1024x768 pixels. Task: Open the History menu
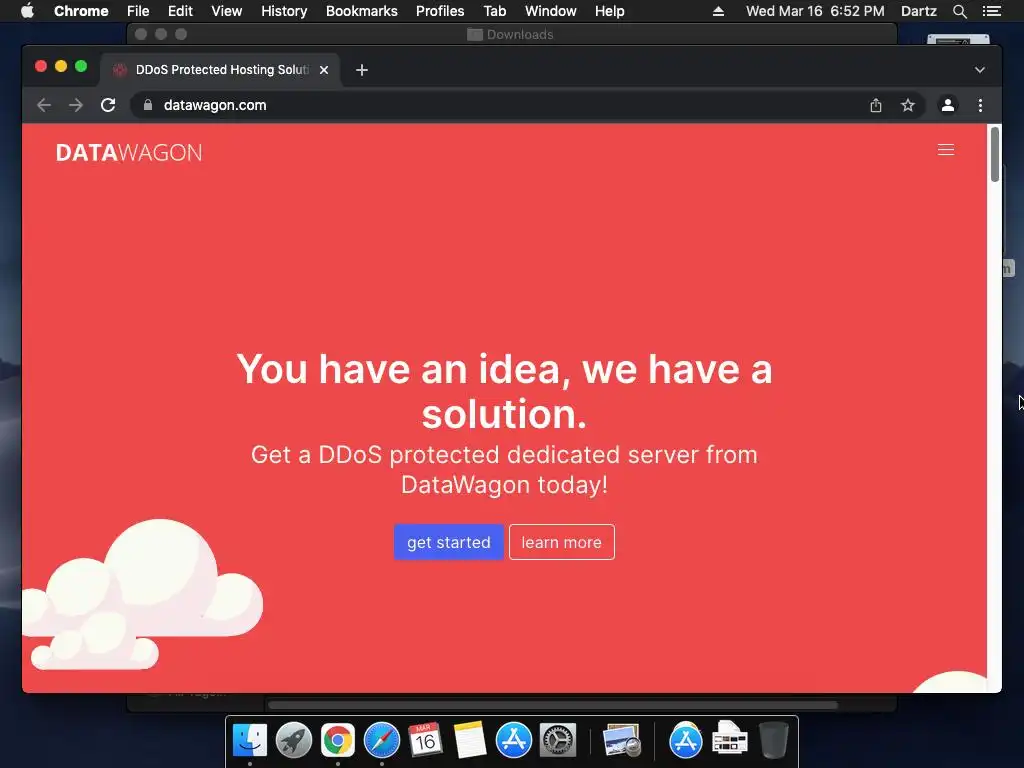pyautogui.click(x=284, y=11)
